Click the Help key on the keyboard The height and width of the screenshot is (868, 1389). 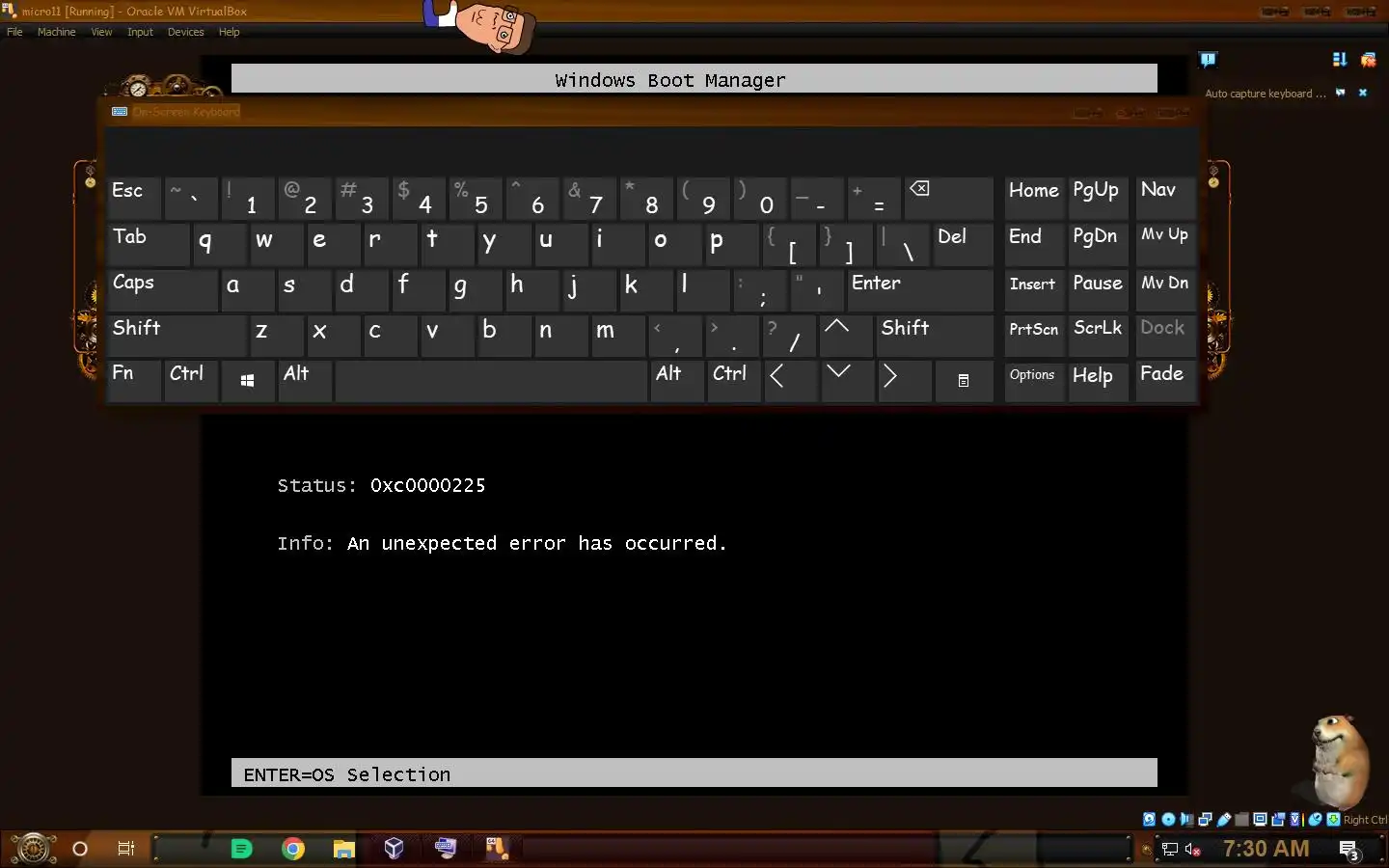click(x=1098, y=380)
